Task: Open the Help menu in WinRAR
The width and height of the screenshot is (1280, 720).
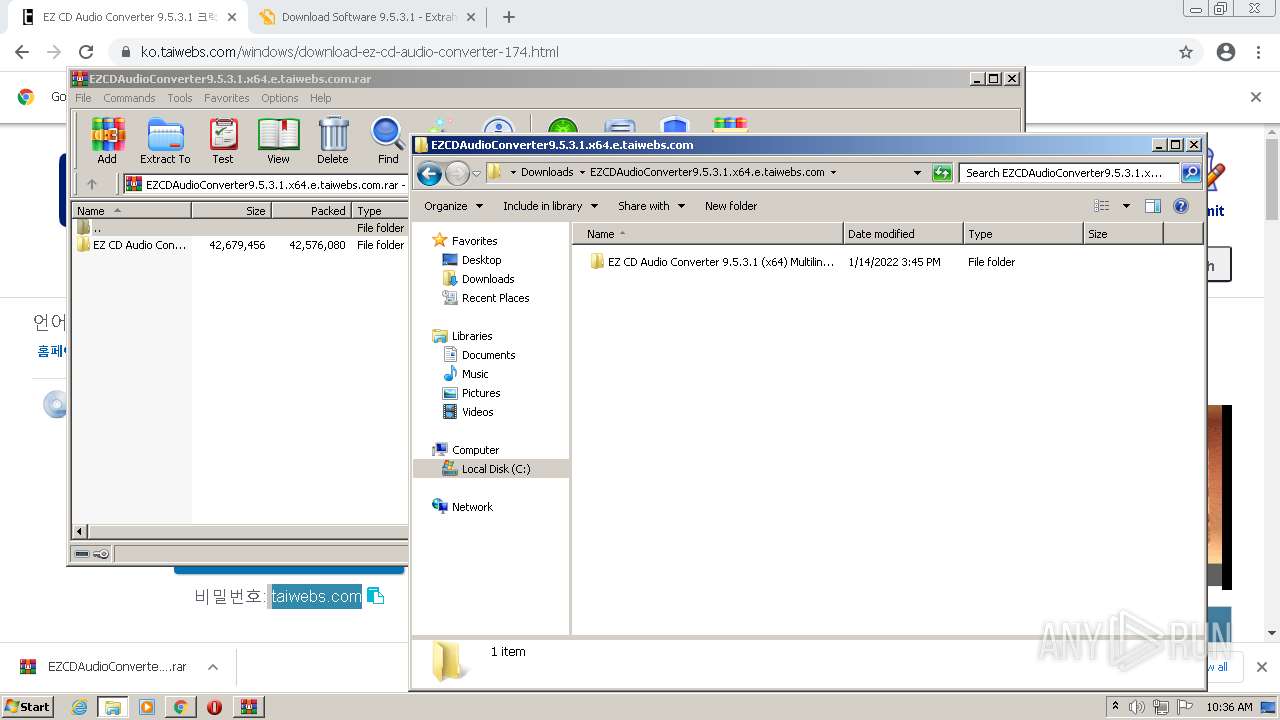Action: coord(320,98)
